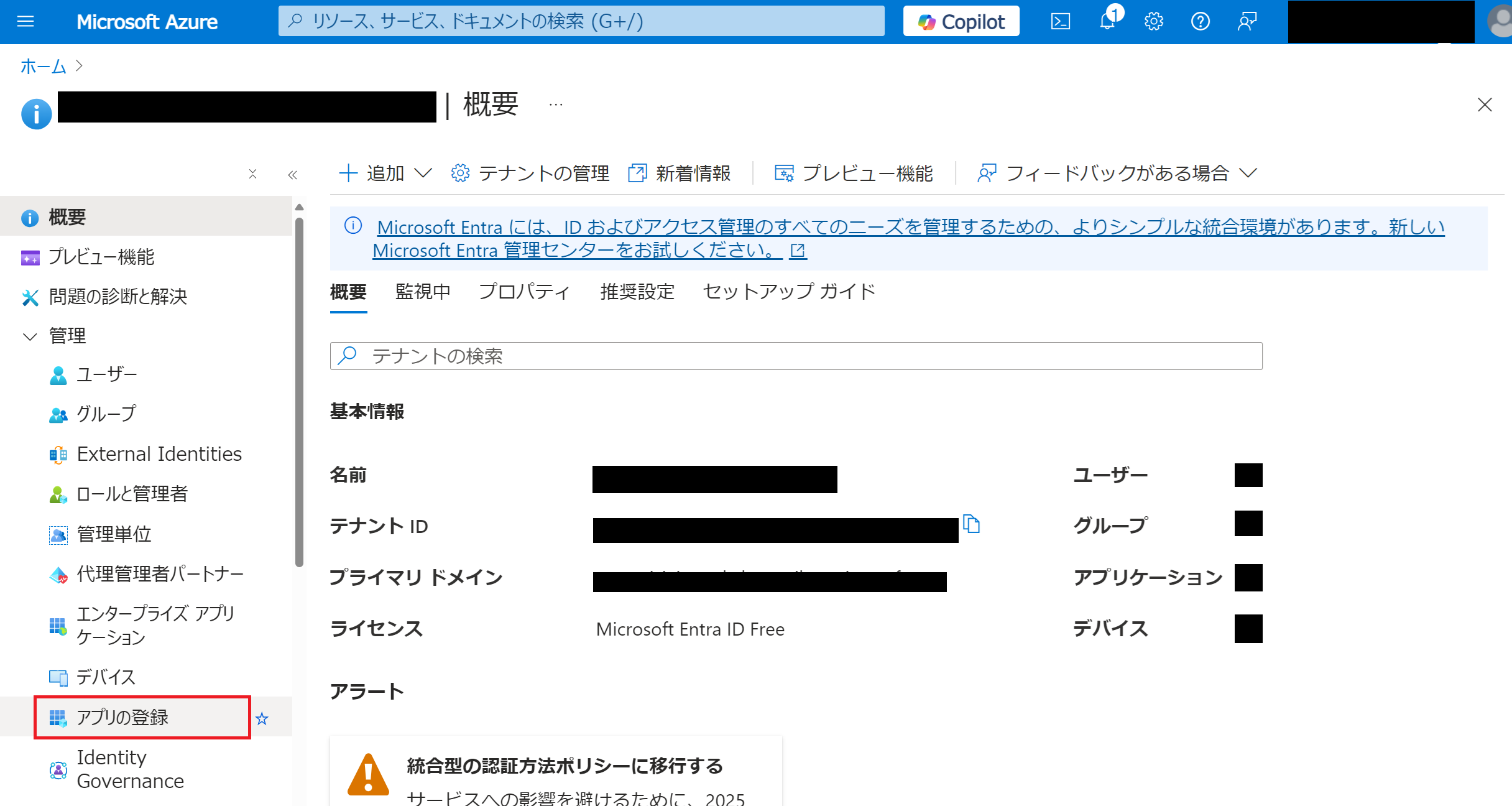Collapse the 管理 section in sidebar
This screenshot has height=806, width=1512.
tap(29, 336)
